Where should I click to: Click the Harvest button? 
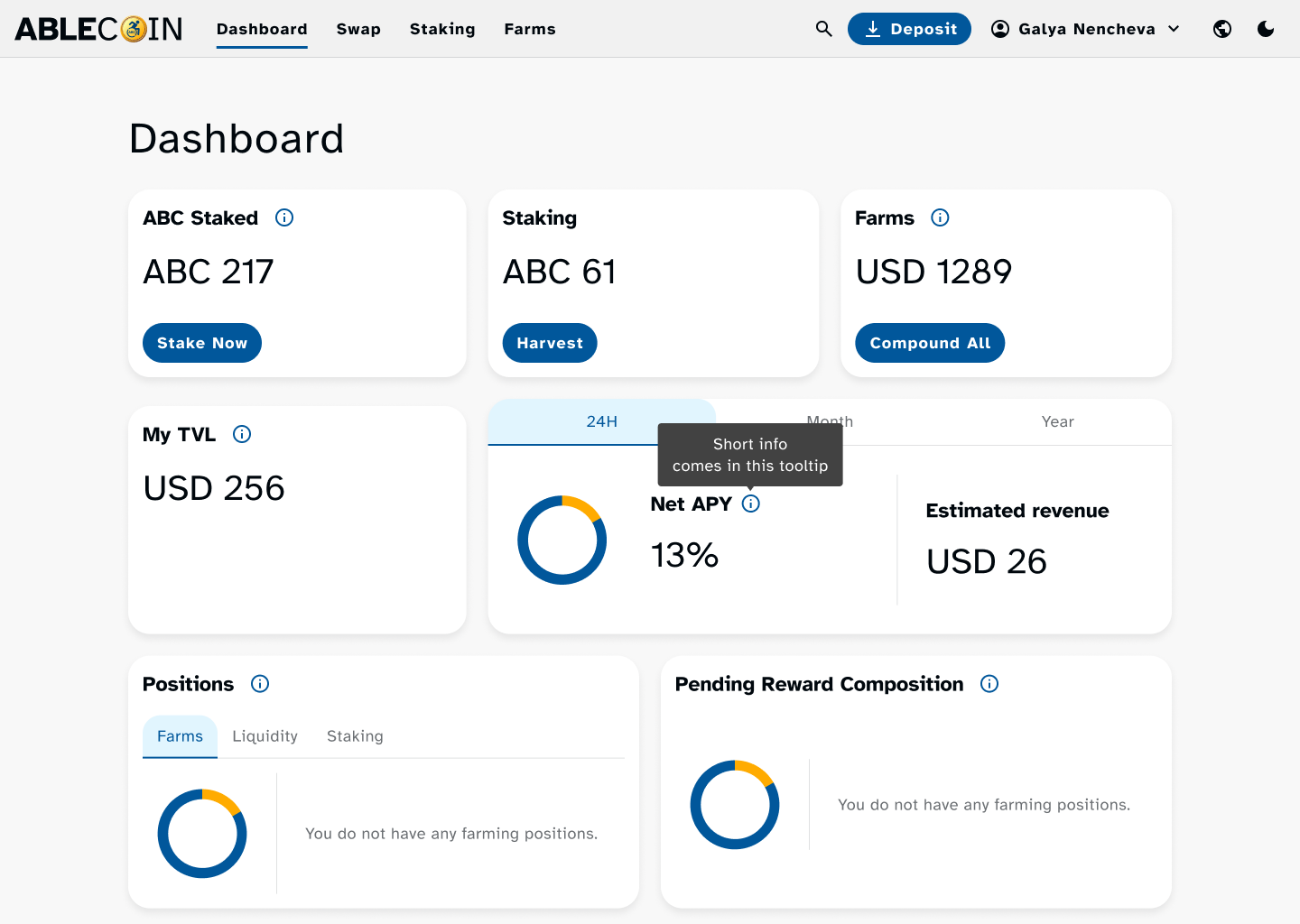(550, 343)
